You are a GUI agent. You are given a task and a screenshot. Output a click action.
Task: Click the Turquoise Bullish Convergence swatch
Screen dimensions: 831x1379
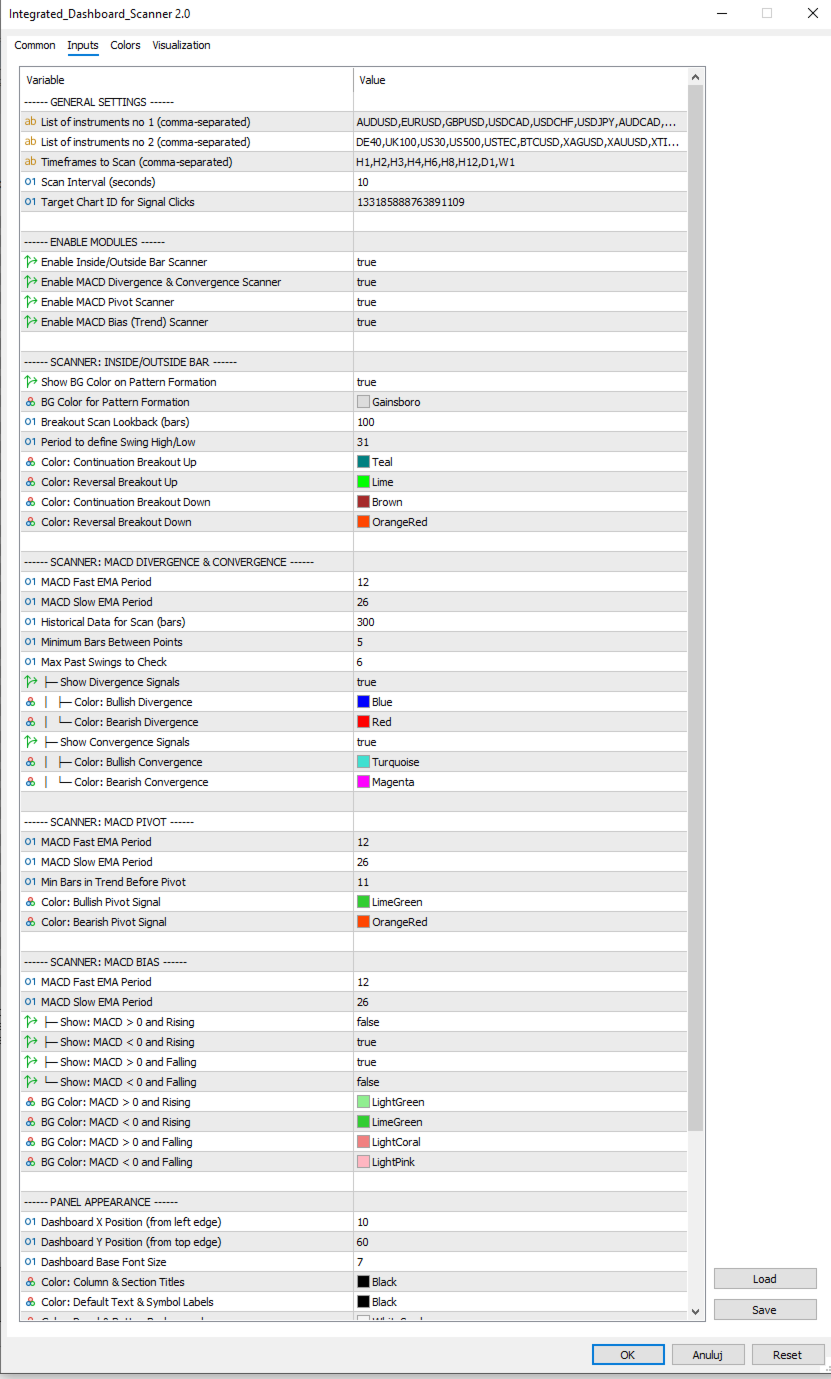click(364, 762)
